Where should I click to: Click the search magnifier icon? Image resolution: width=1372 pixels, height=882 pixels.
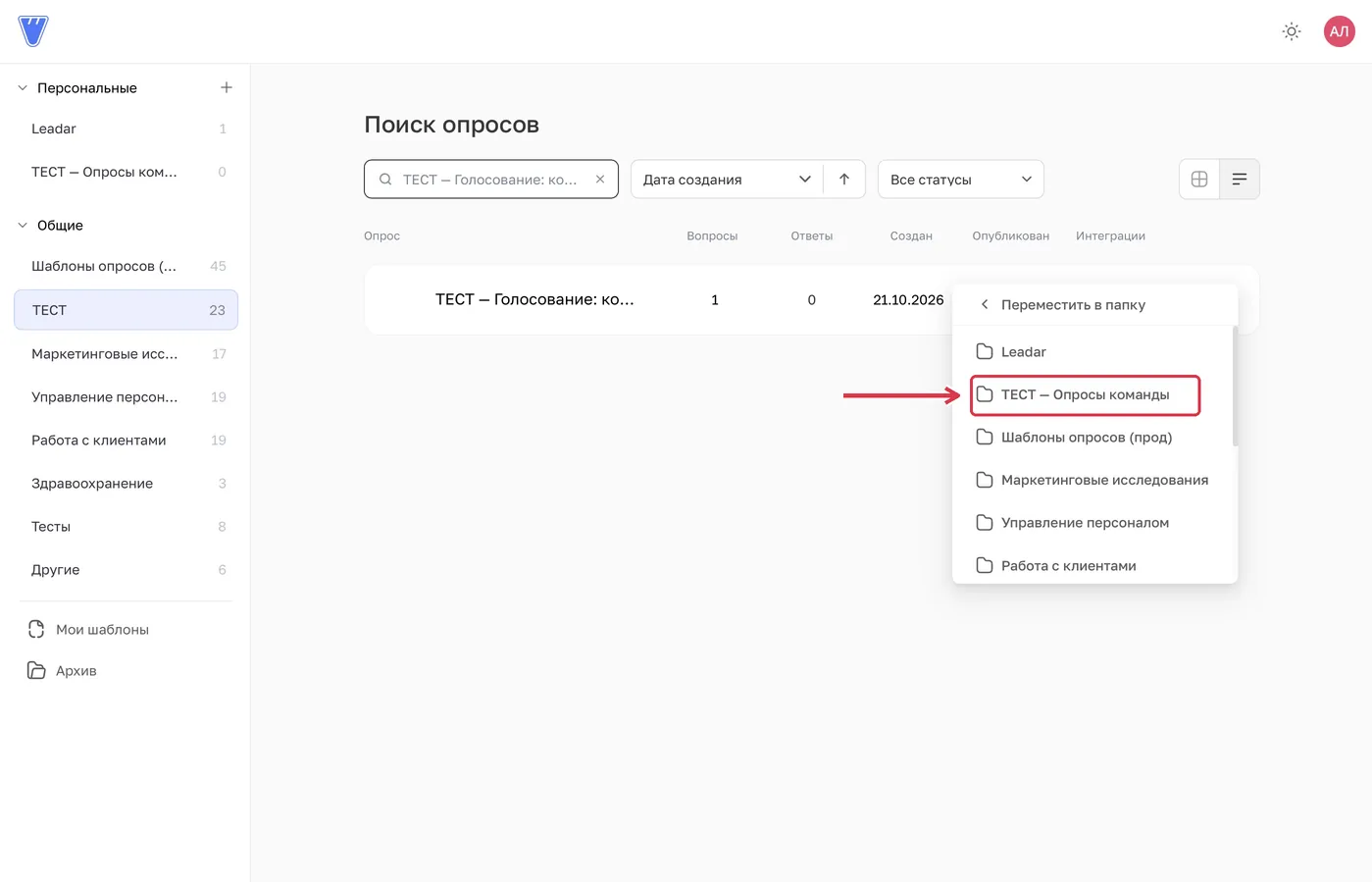(385, 179)
